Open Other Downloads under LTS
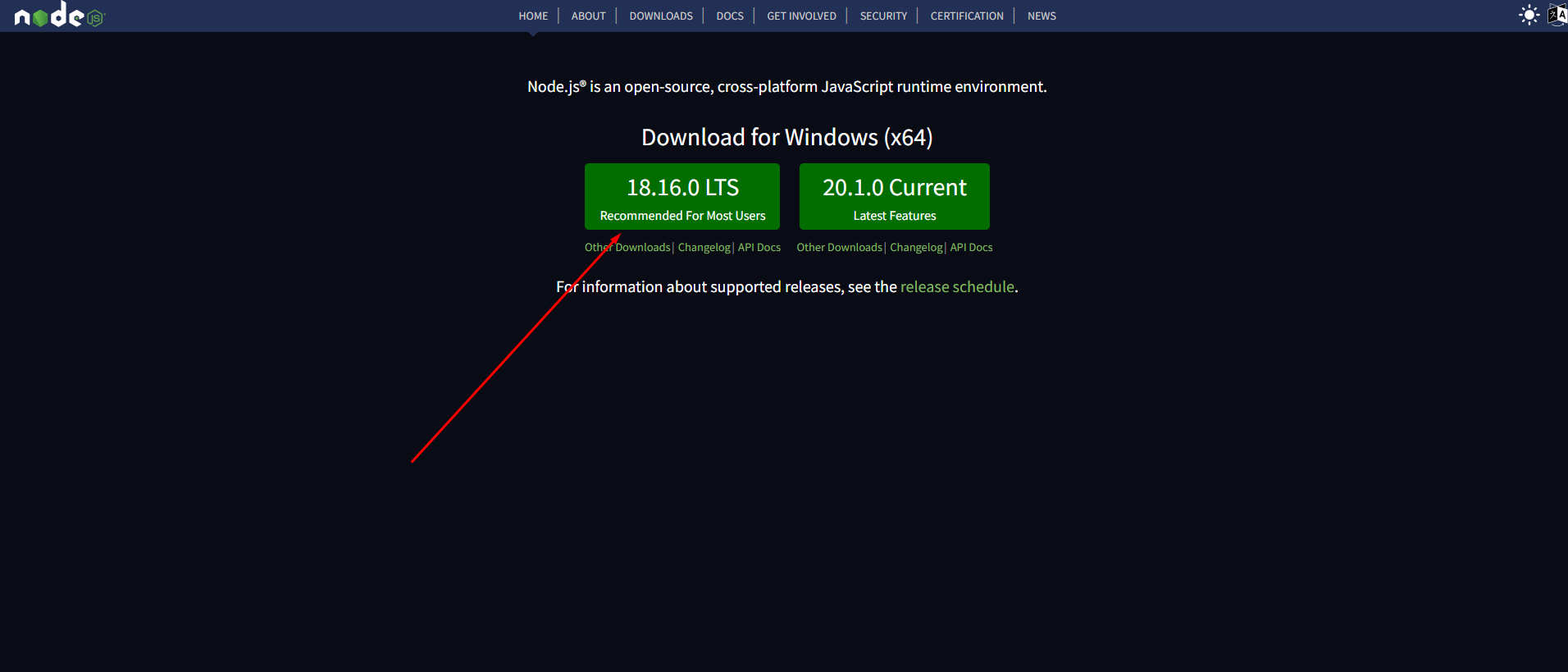Viewport: 1568px width, 672px height. pos(627,248)
